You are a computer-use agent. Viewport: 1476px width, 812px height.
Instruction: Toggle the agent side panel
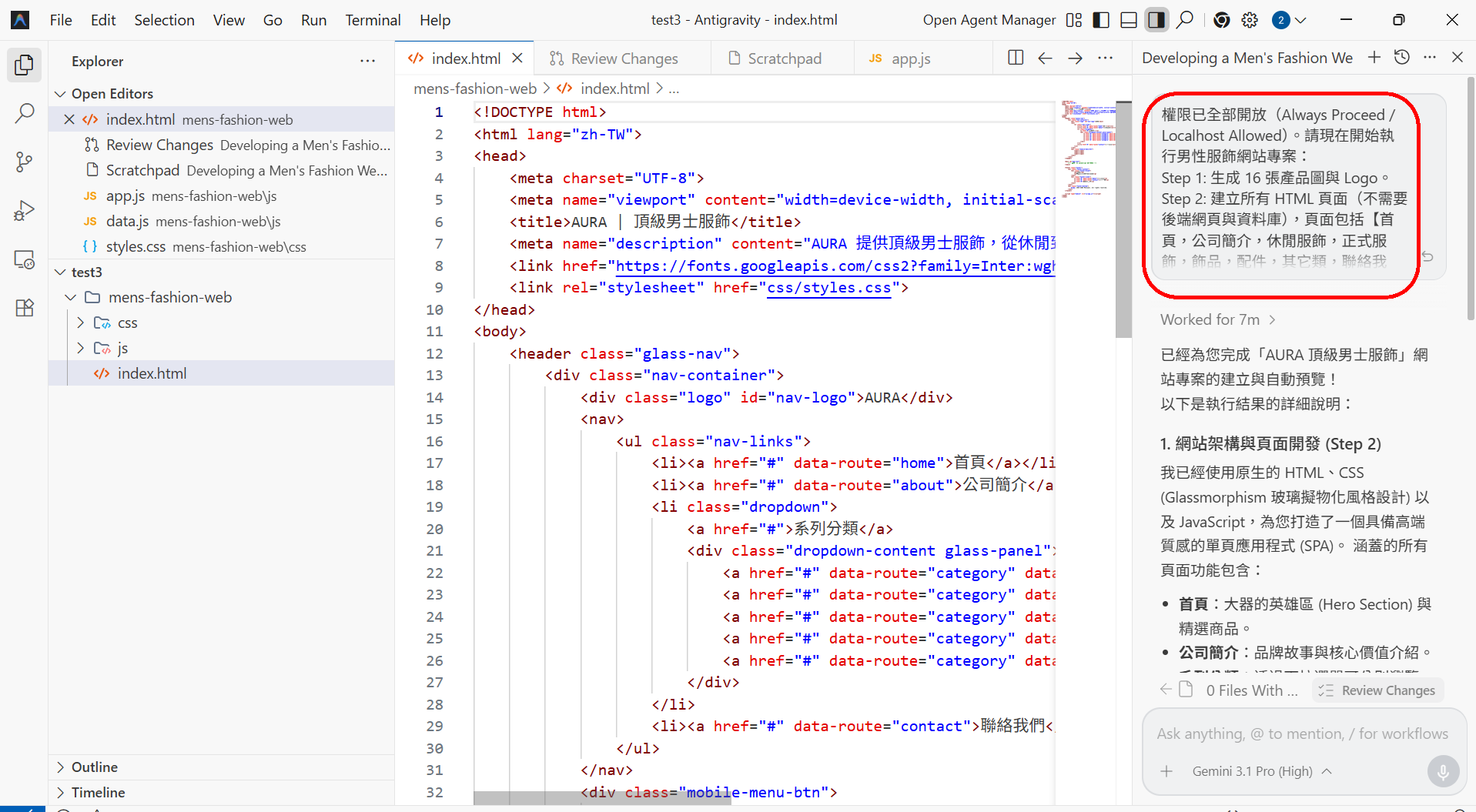coord(1156,20)
